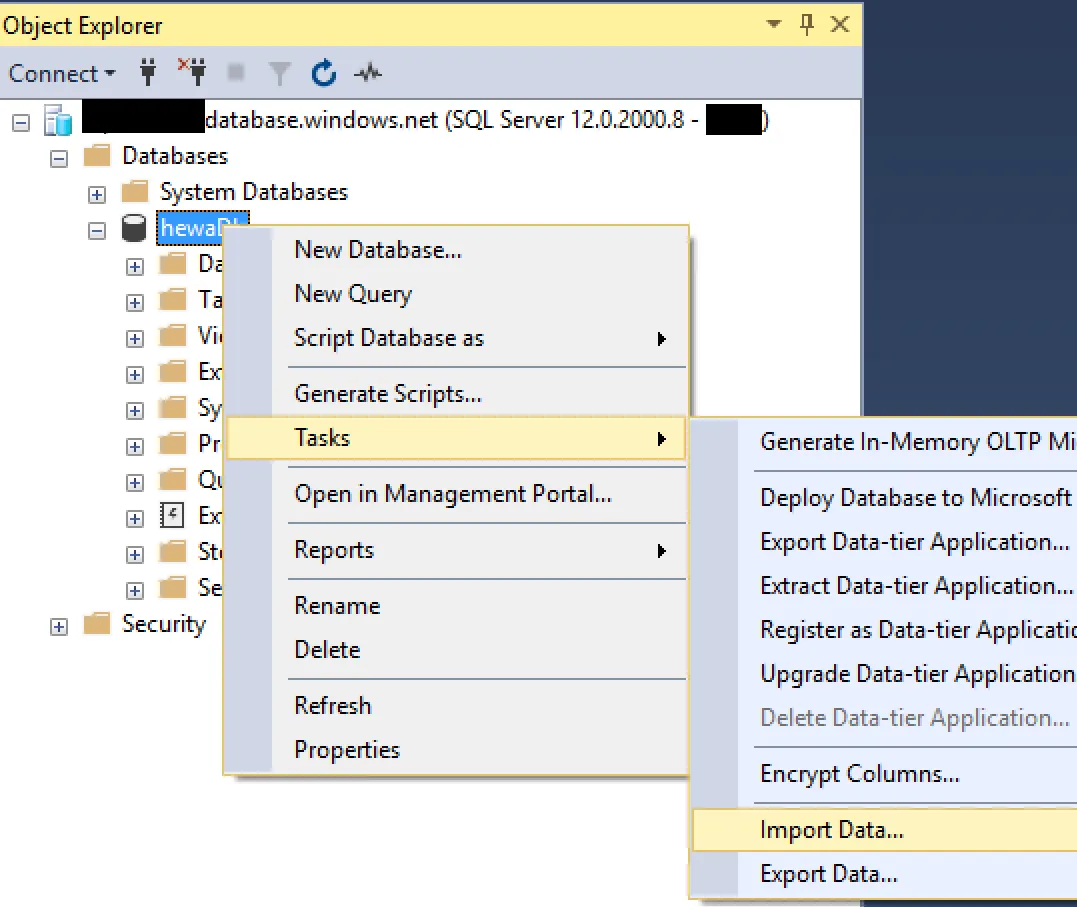This screenshot has width=1077, height=907.
Task: Expand the Security folder node
Action: click(59, 626)
